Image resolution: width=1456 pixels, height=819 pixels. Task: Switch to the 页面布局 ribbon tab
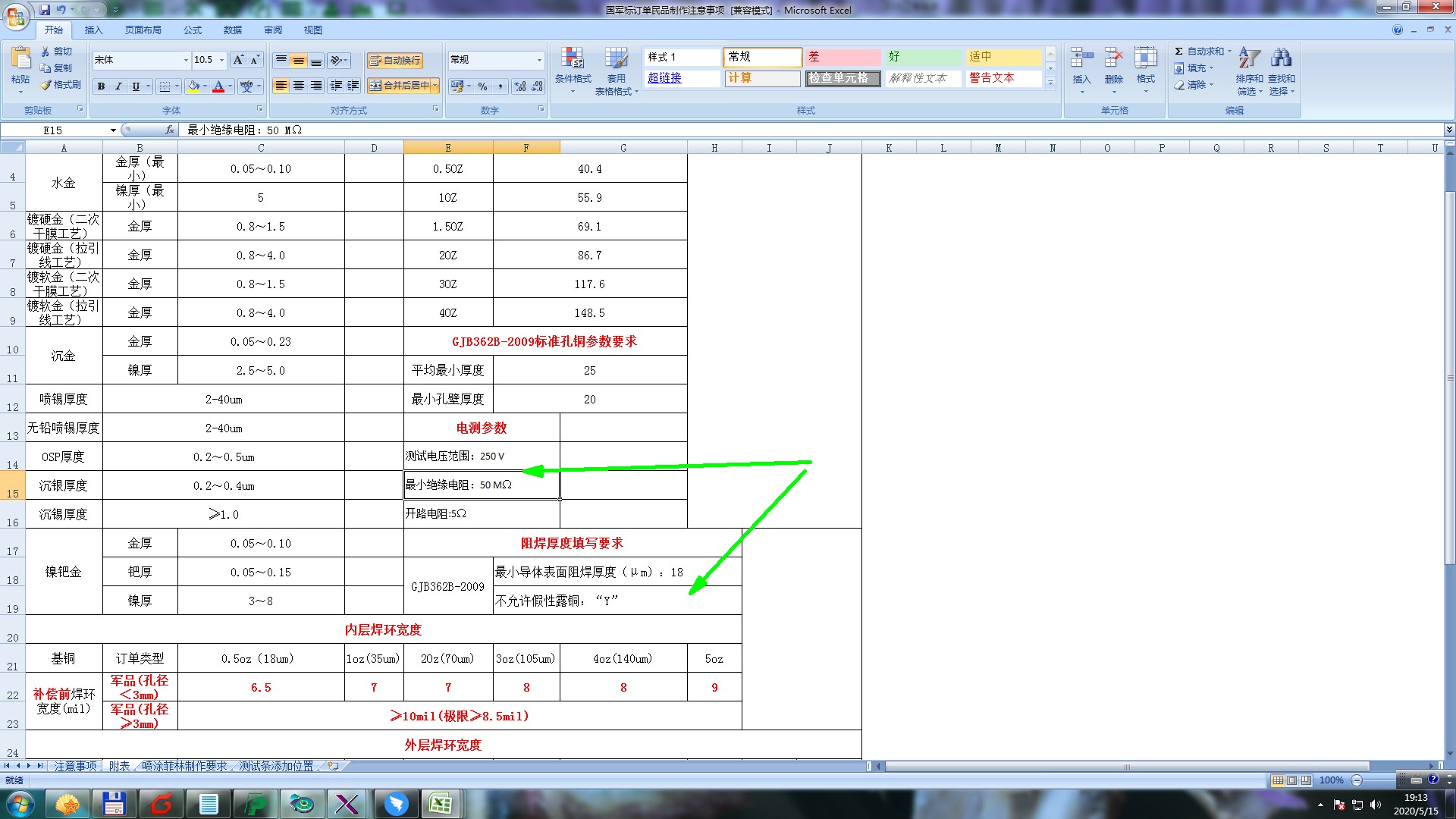point(143,30)
